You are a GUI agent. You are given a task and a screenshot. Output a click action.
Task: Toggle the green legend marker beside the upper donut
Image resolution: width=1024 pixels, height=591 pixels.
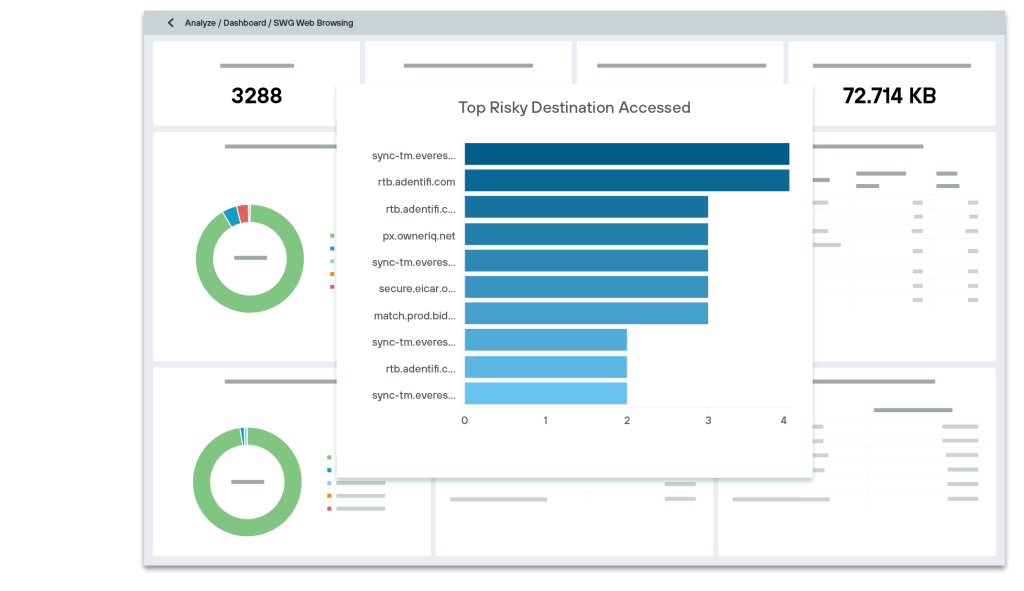[331, 235]
